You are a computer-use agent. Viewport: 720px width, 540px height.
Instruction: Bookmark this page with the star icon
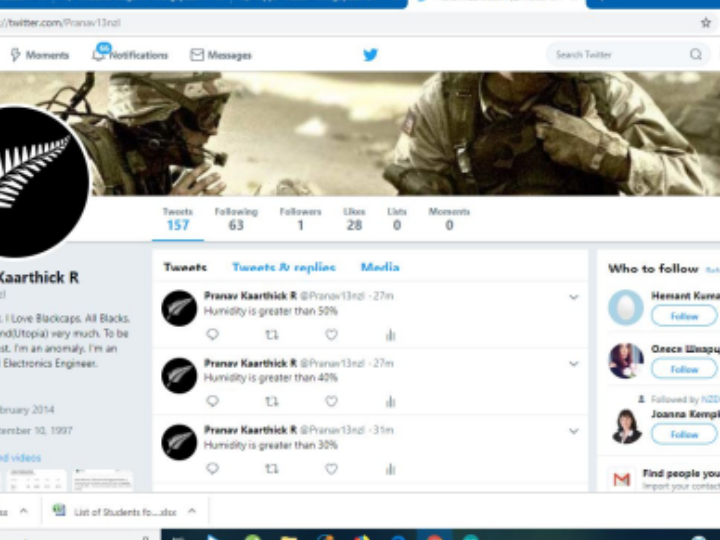click(706, 22)
